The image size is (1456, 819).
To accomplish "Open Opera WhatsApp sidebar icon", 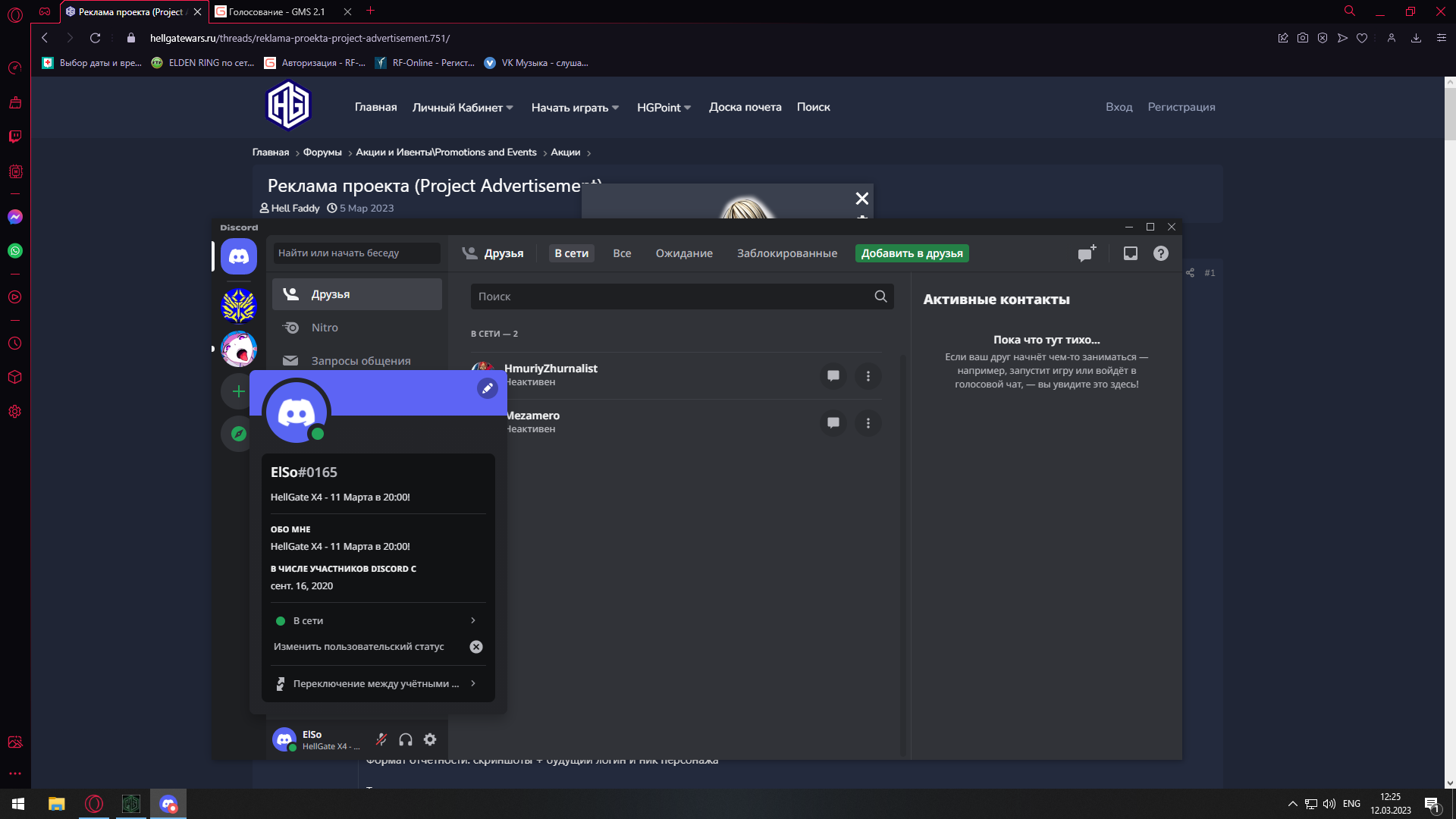I will pos(14,251).
